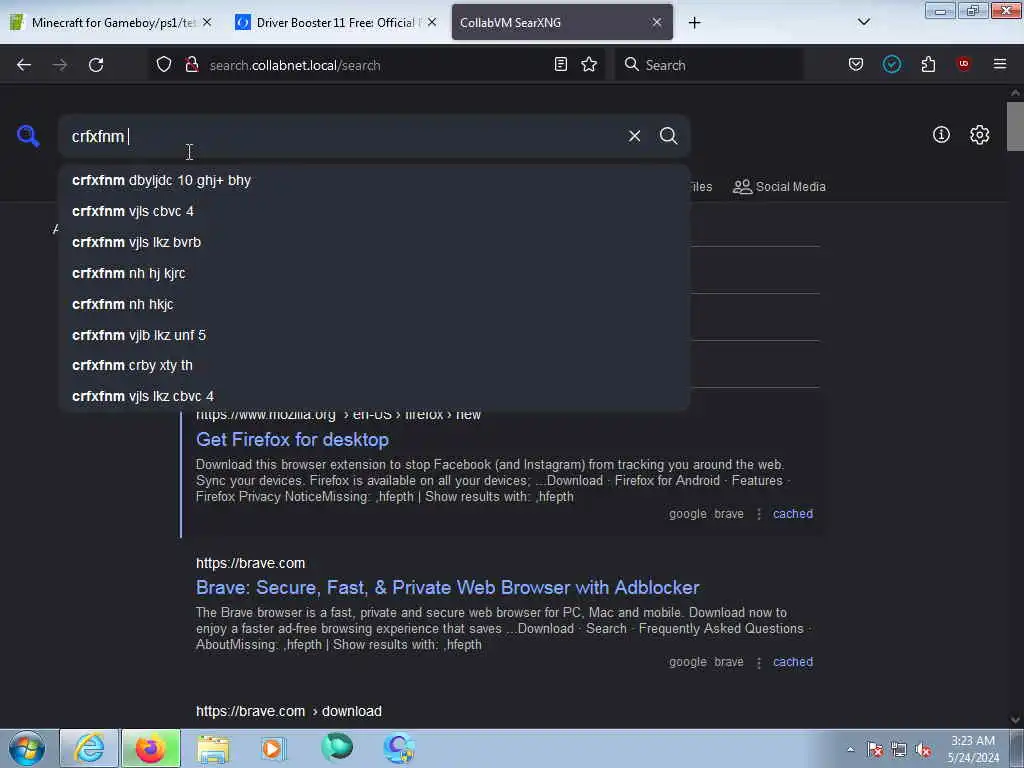Open the SearXNG about info icon
This screenshot has height=768, width=1024.
click(x=941, y=135)
